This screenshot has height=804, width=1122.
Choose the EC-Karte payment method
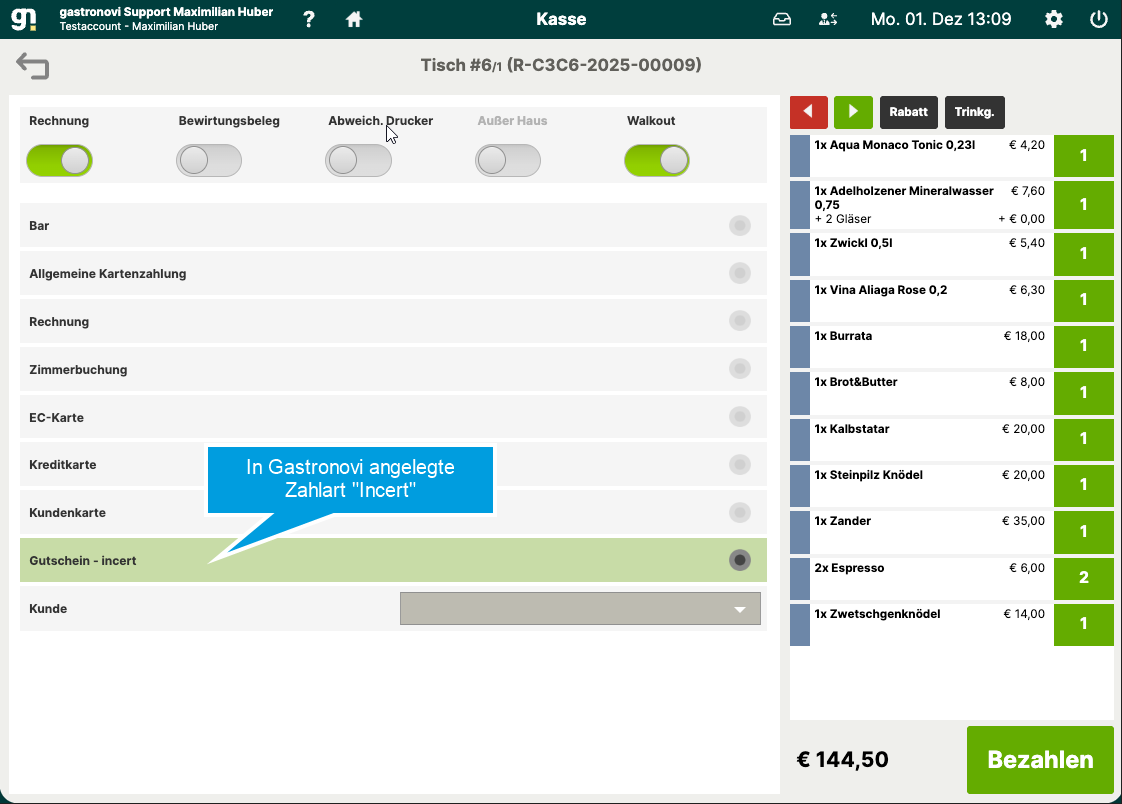tap(394, 417)
